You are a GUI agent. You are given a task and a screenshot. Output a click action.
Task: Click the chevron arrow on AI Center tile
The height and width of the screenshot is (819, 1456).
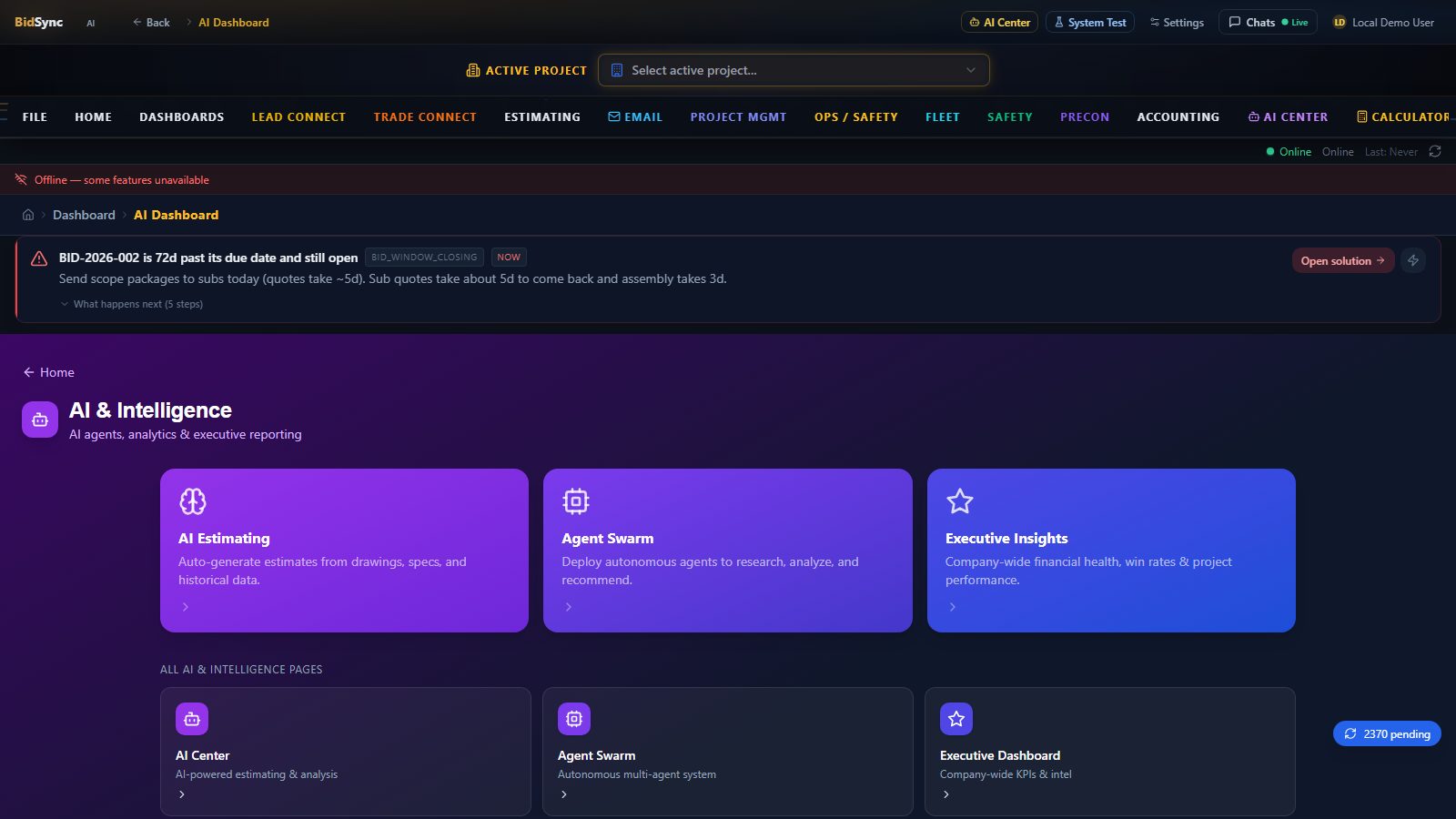point(182,794)
